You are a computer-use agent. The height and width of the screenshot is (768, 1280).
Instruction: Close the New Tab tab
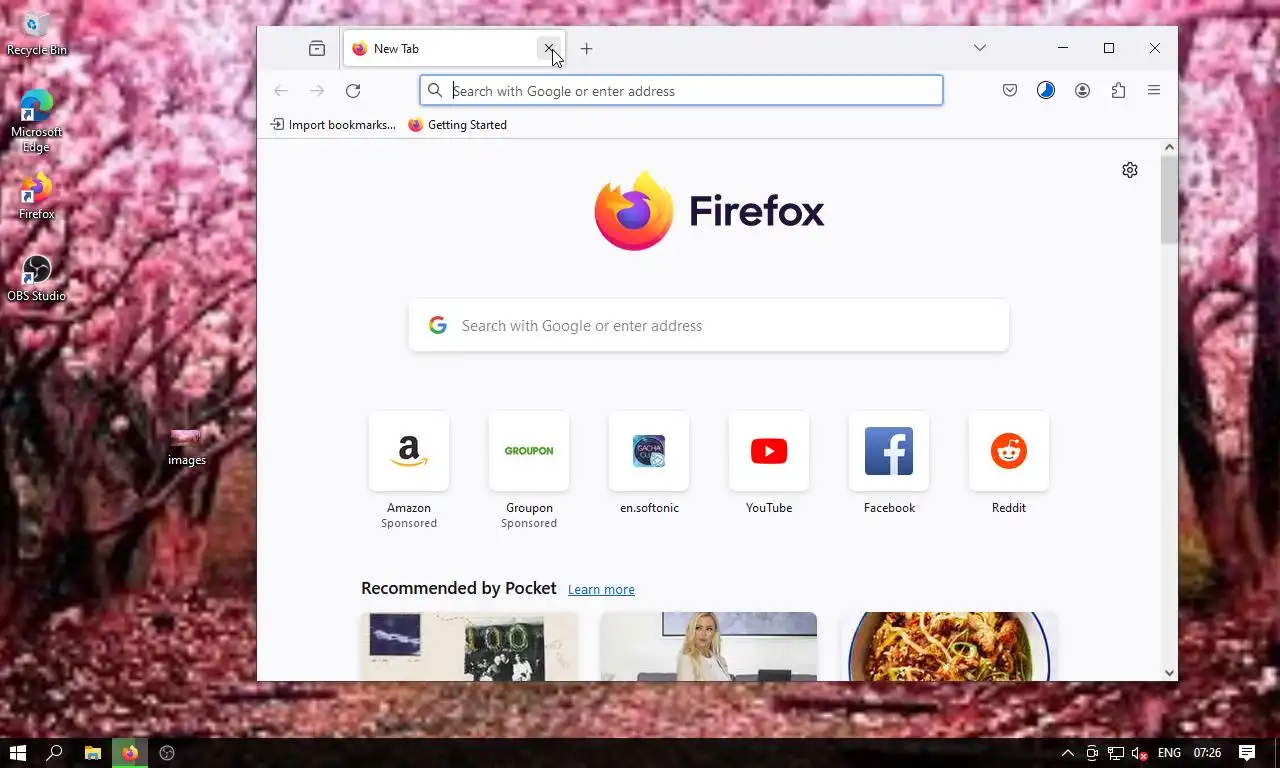[x=549, y=48]
